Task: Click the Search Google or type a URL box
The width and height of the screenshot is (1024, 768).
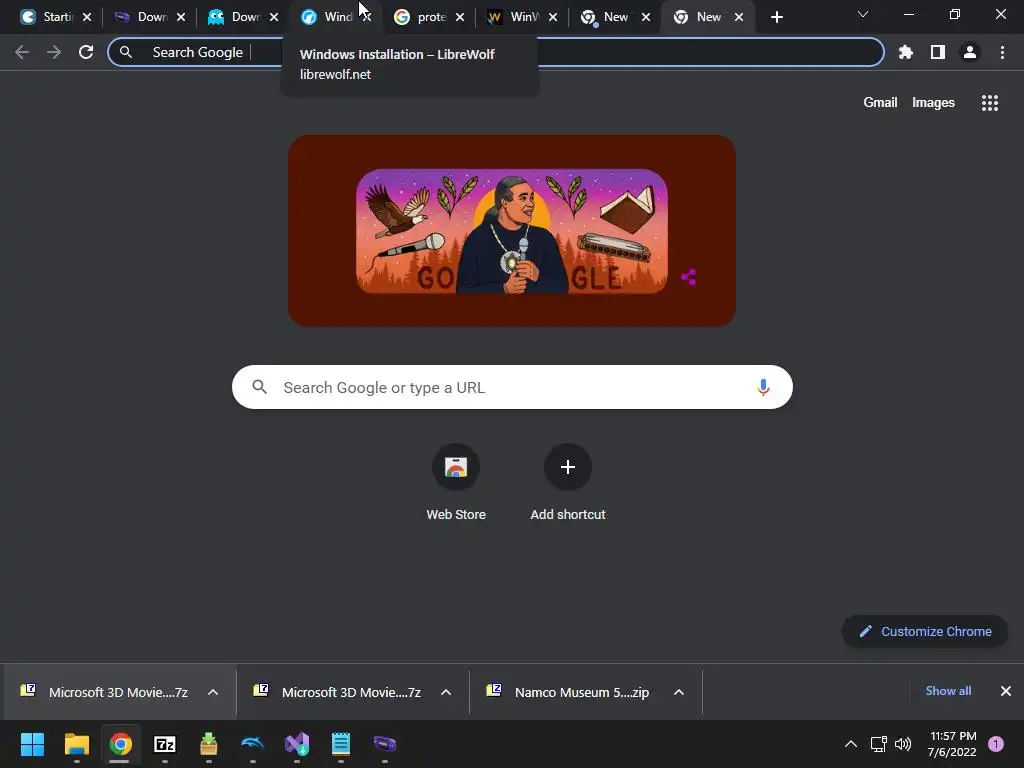Action: click(512, 387)
